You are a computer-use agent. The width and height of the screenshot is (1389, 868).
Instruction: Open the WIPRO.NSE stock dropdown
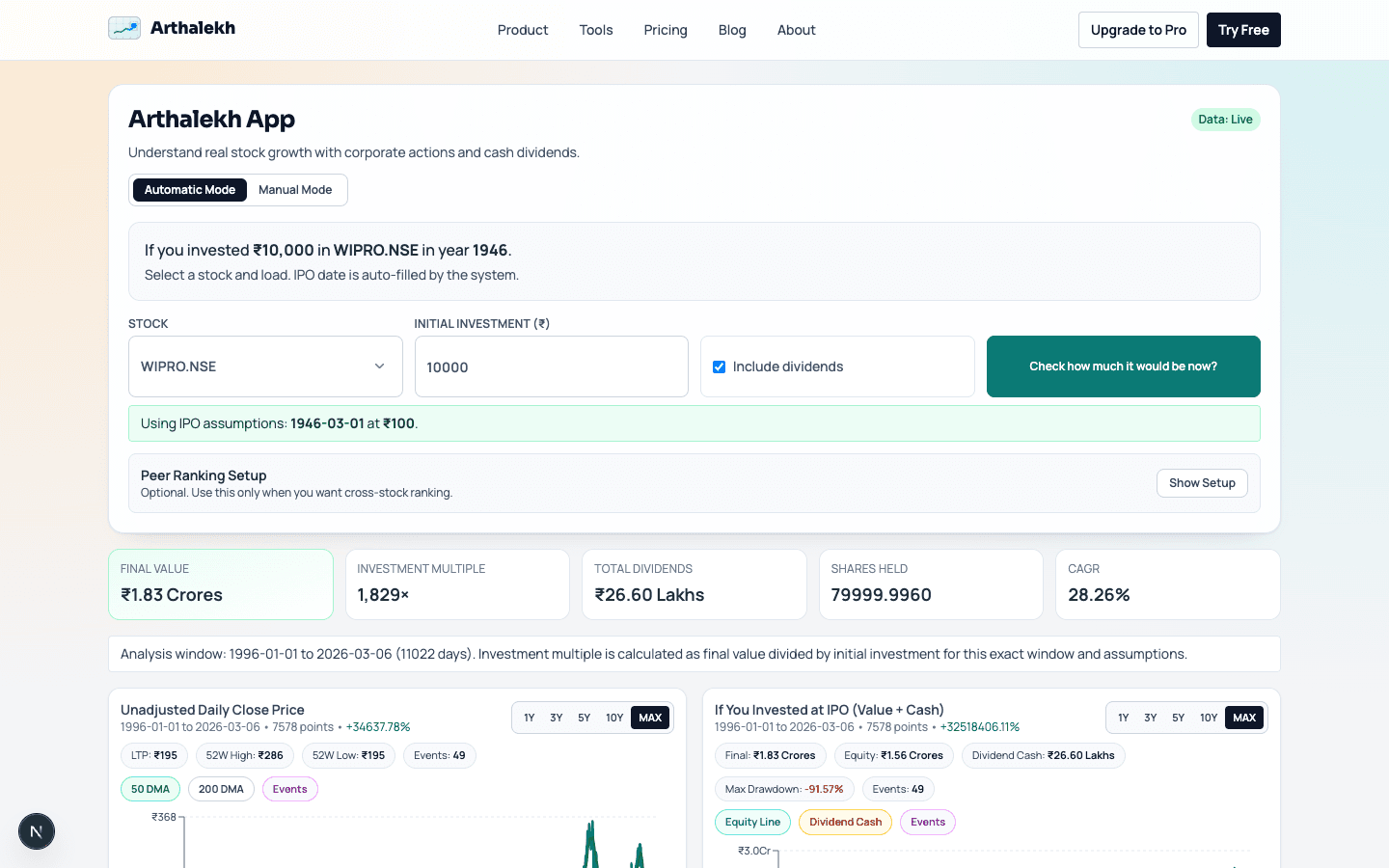pyautogui.click(x=265, y=366)
